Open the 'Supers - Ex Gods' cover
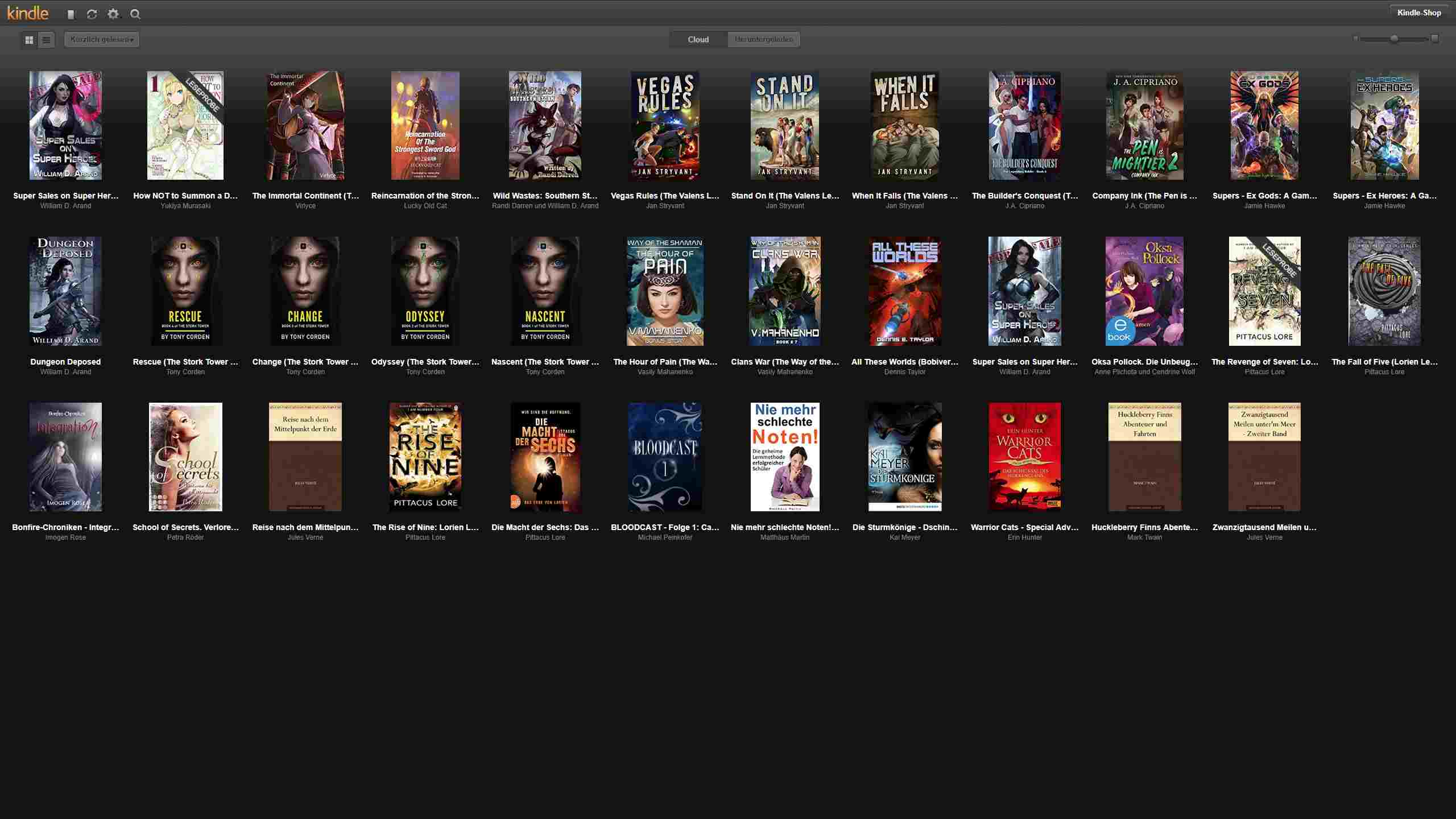Image resolution: width=1456 pixels, height=819 pixels. 1265,125
